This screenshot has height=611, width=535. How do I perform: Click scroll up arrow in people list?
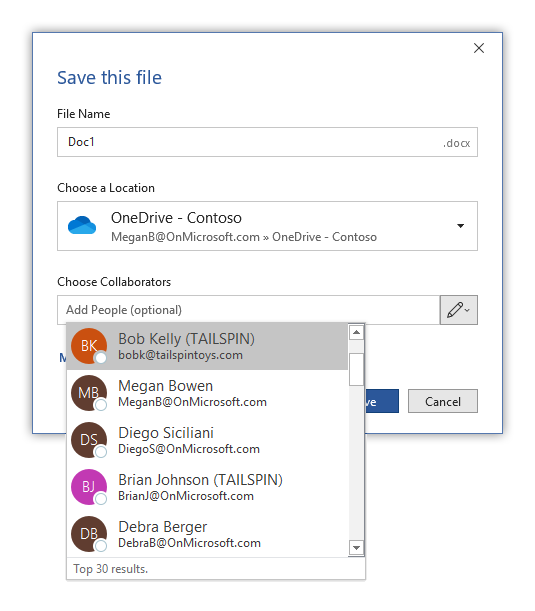point(356,332)
